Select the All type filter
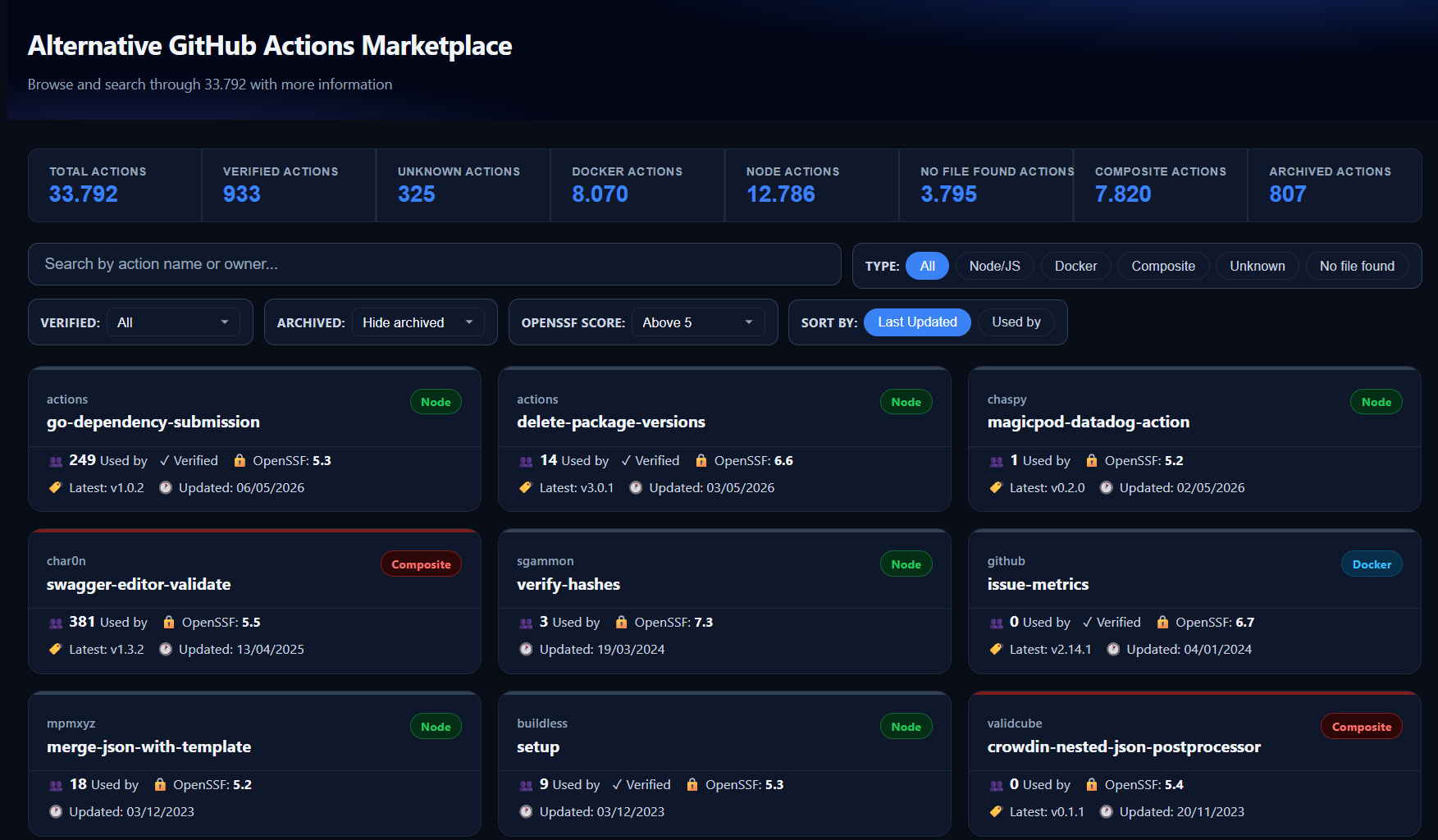This screenshot has width=1438, height=840. point(927,266)
